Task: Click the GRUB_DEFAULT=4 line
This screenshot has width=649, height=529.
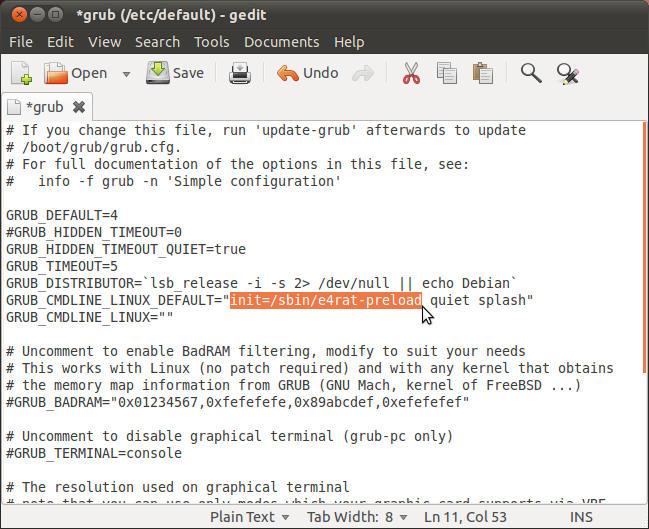Action: [x=62, y=215]
